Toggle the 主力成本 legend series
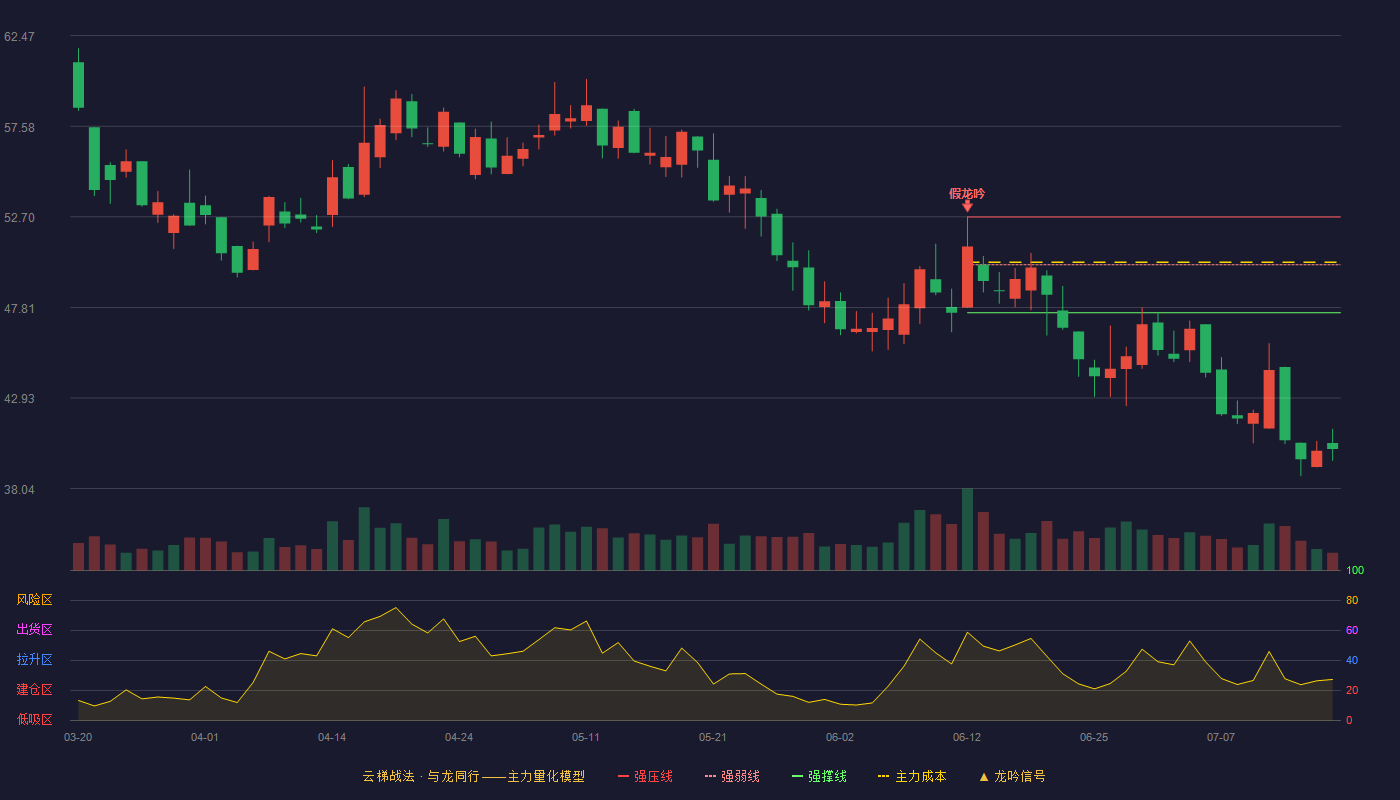This screenshot has height=800, width=1400. tap(912, 776)
